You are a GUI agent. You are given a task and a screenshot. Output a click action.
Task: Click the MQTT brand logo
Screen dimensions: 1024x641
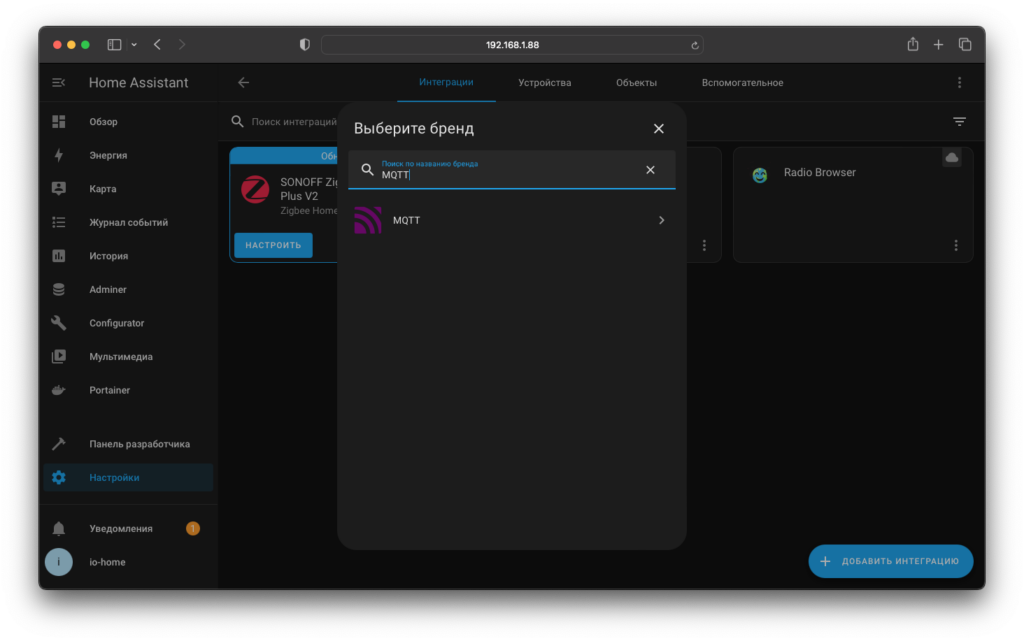tap(368, 220)
